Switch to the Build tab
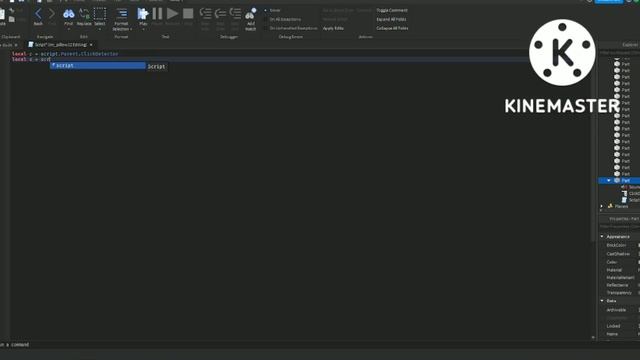 pos(7,45)
